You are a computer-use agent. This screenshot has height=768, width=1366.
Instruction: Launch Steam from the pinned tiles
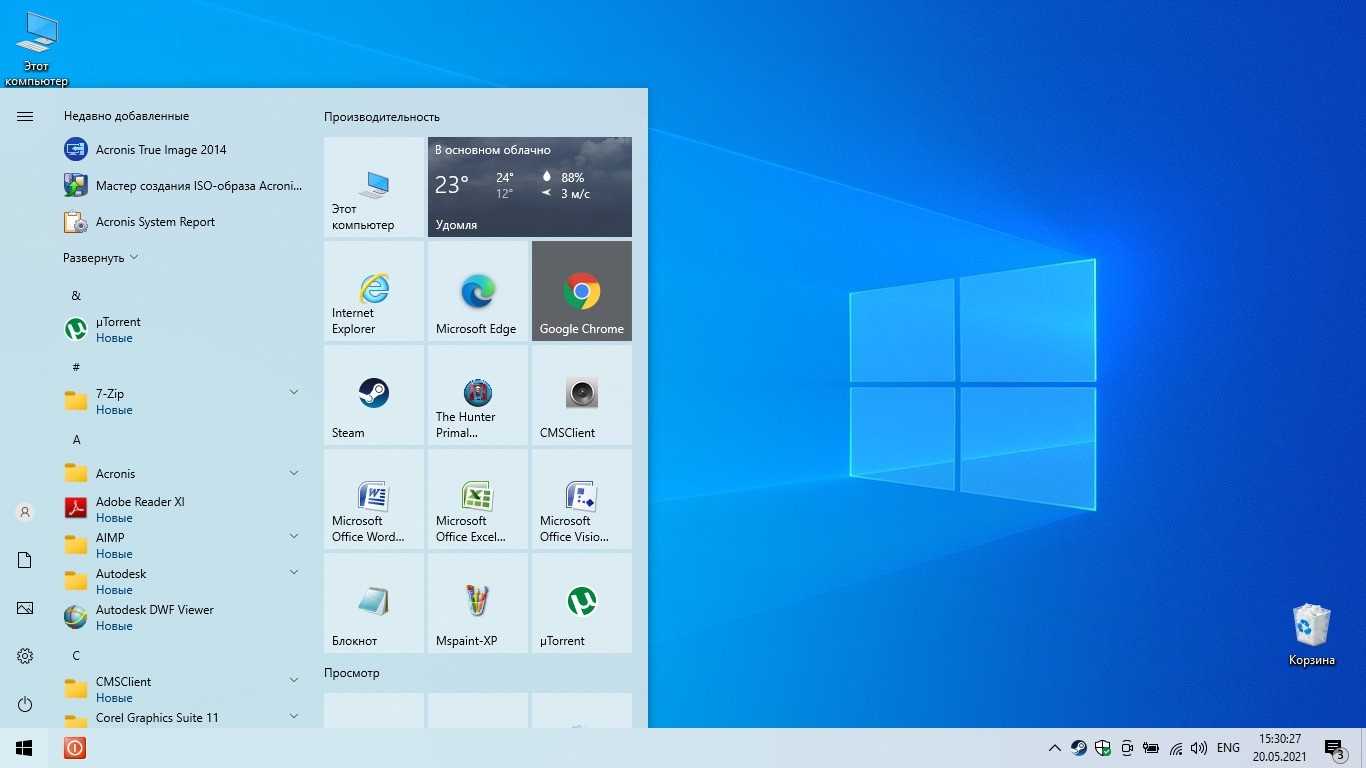point(374,395)
